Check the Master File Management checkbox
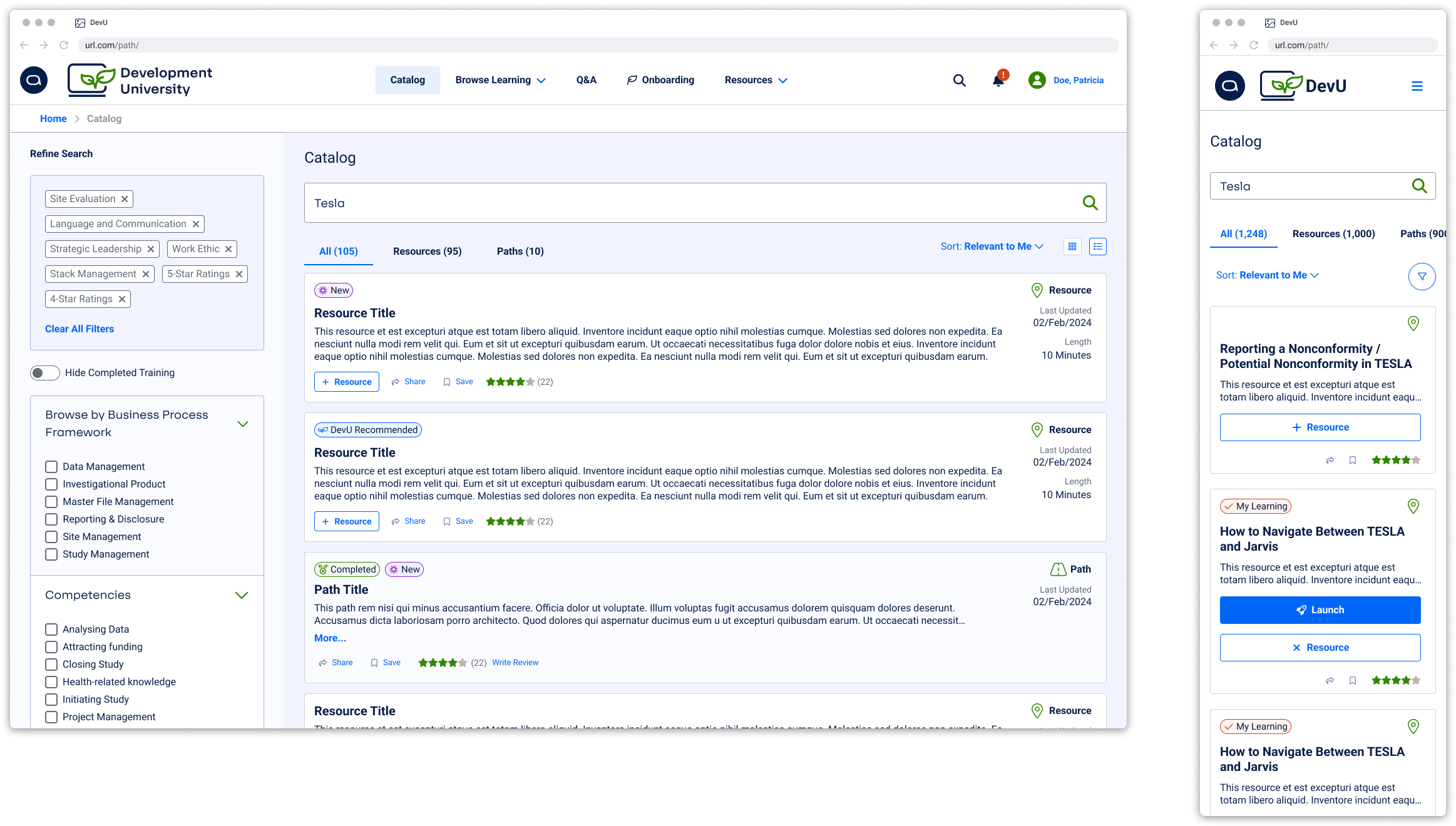The image size is (1456, 826). click(x=51, y=502)
